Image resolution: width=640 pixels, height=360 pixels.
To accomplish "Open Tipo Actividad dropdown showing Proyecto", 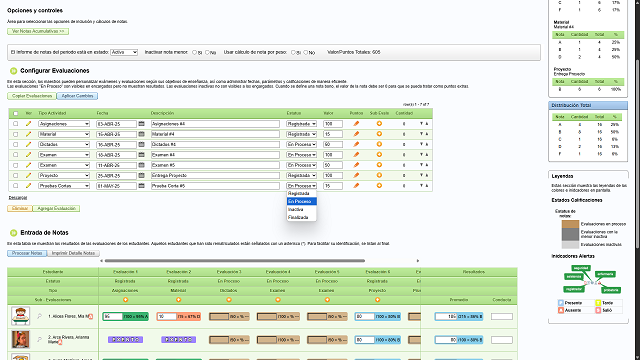I will pyautogui.click(x=64, y=176).
